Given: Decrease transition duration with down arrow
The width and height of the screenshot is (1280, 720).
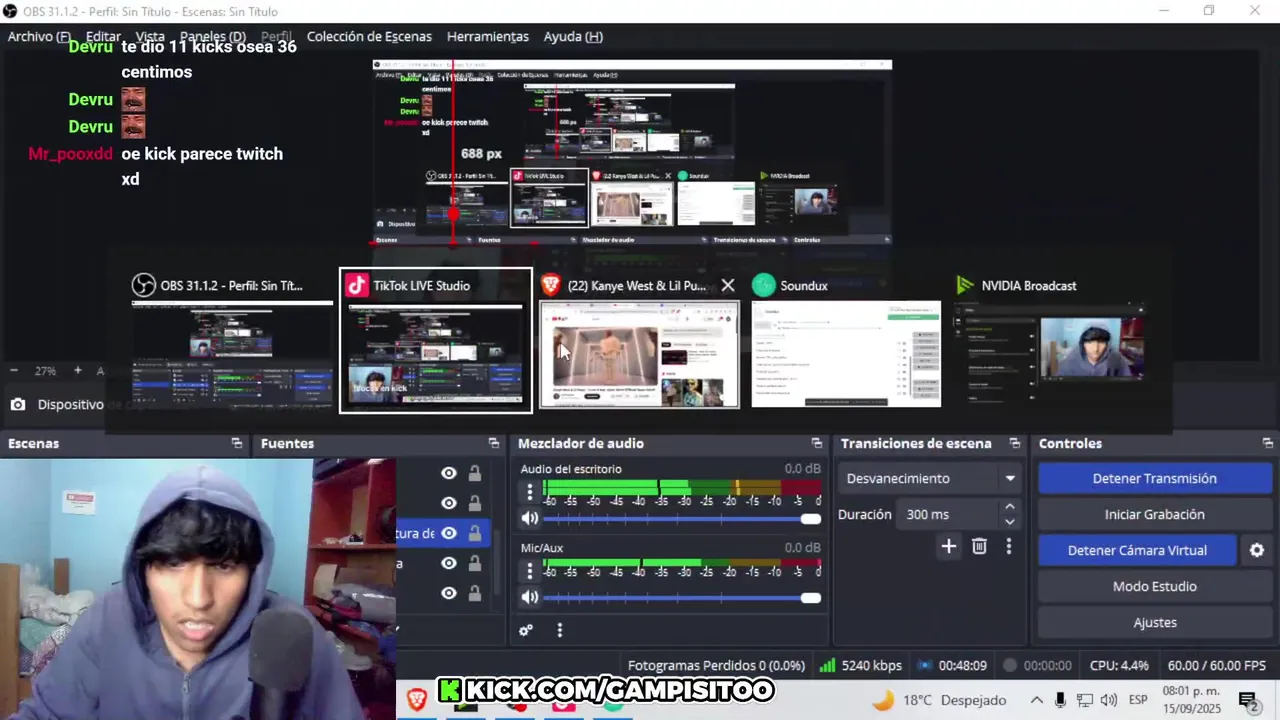Looking at the screenshot, I should 1010,521.
